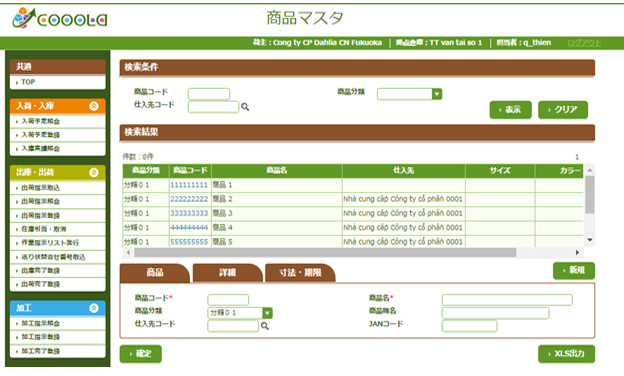This screenshot has height=376, width=624.
Task: Click the クリア button
Action: click(x=563, y=110)
